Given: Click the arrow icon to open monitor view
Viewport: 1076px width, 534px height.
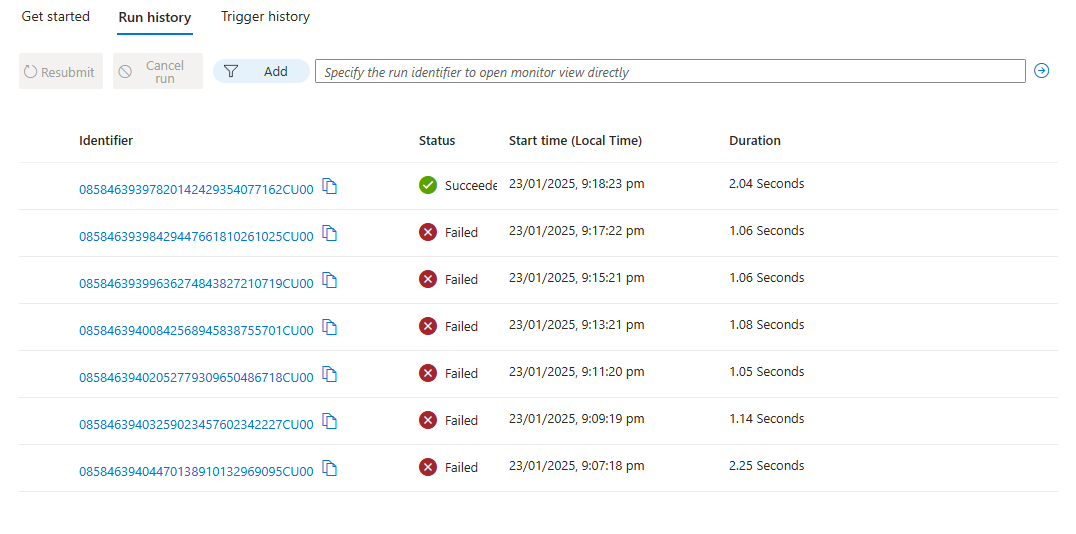Looking at the screenshot, I should point(1041,71).
